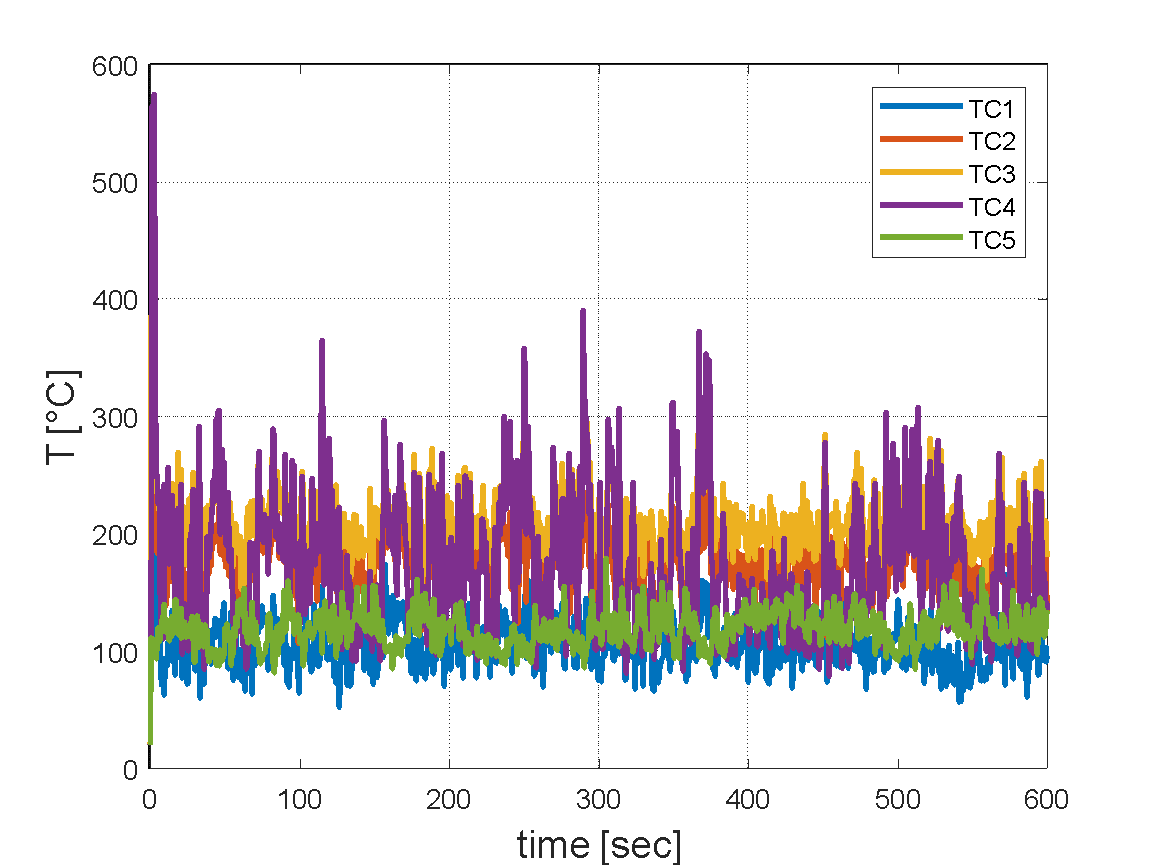Click the TC2 legend label

point(991,141)
